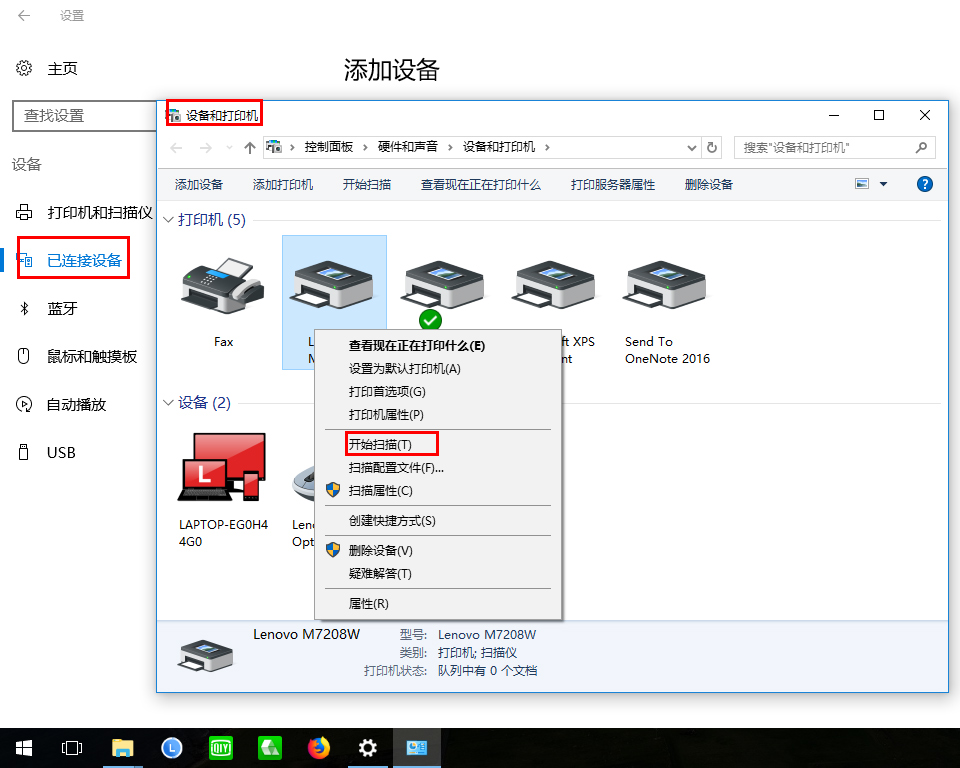This screenshot has width=960, height=768.
Task: Open the view options dropdown arrow
Action: pyautogui.click(x=883, y=184)
